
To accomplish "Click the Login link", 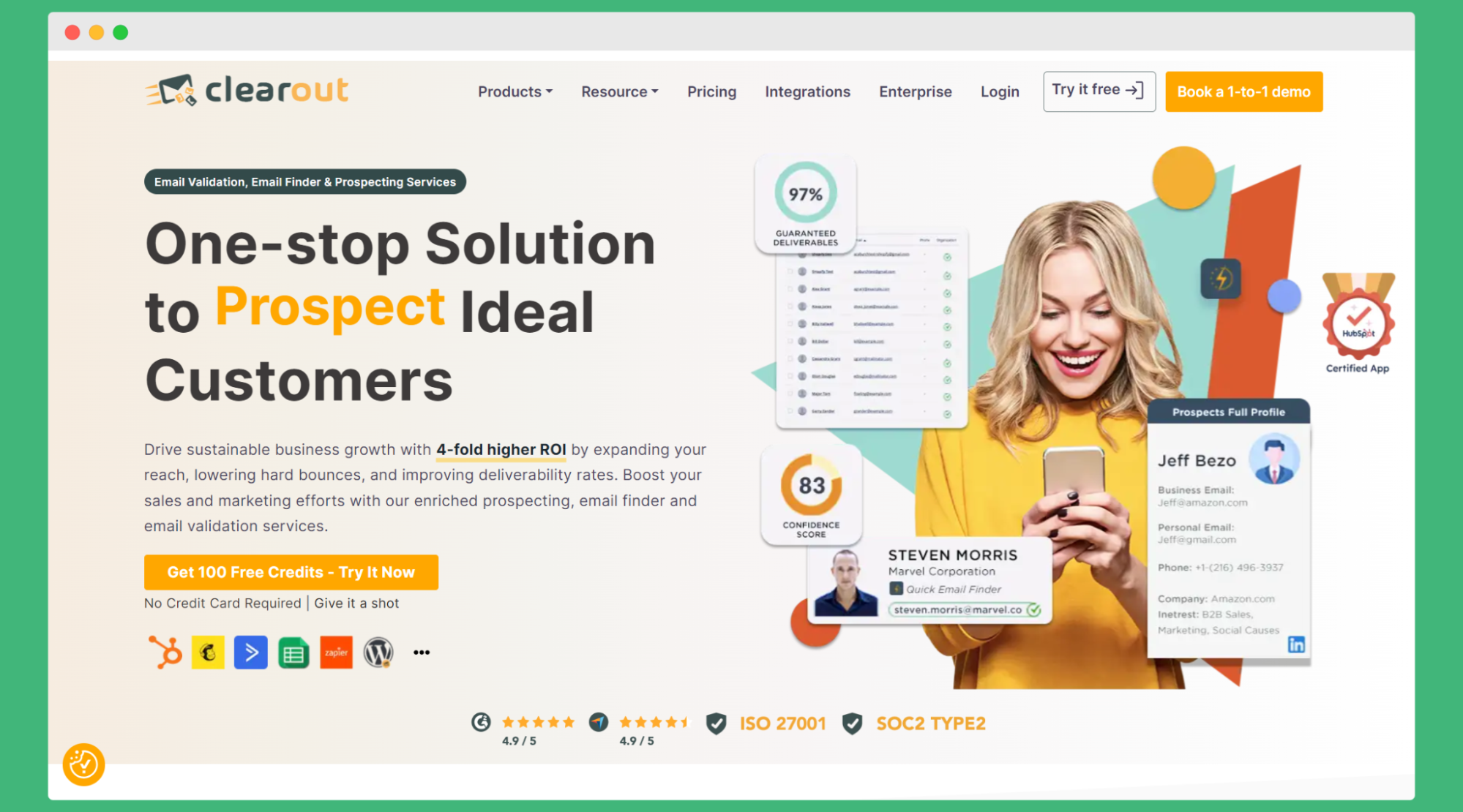I will [x=999, y=91].
